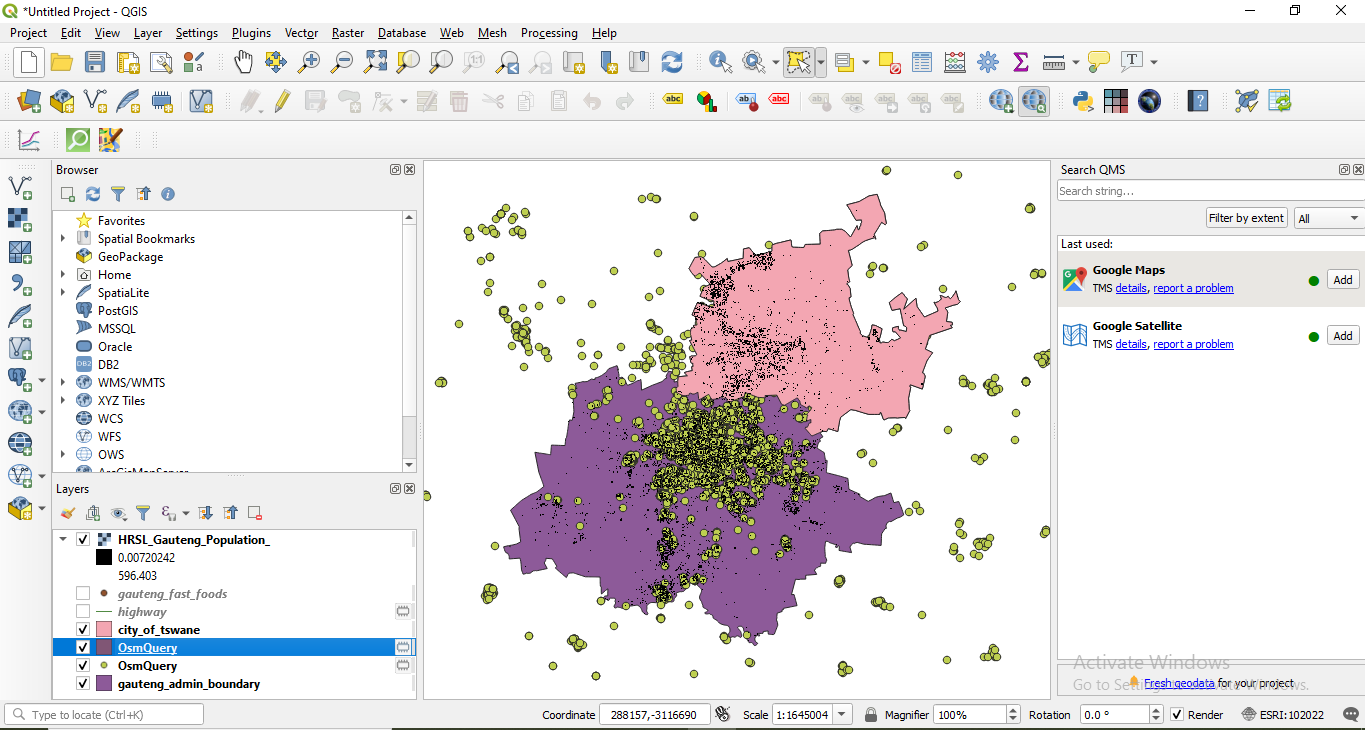Image resolution: width=1365 pixels, height=730 pixels.
Task: Open the Field Calculator abacus icon
Action: 955,62
